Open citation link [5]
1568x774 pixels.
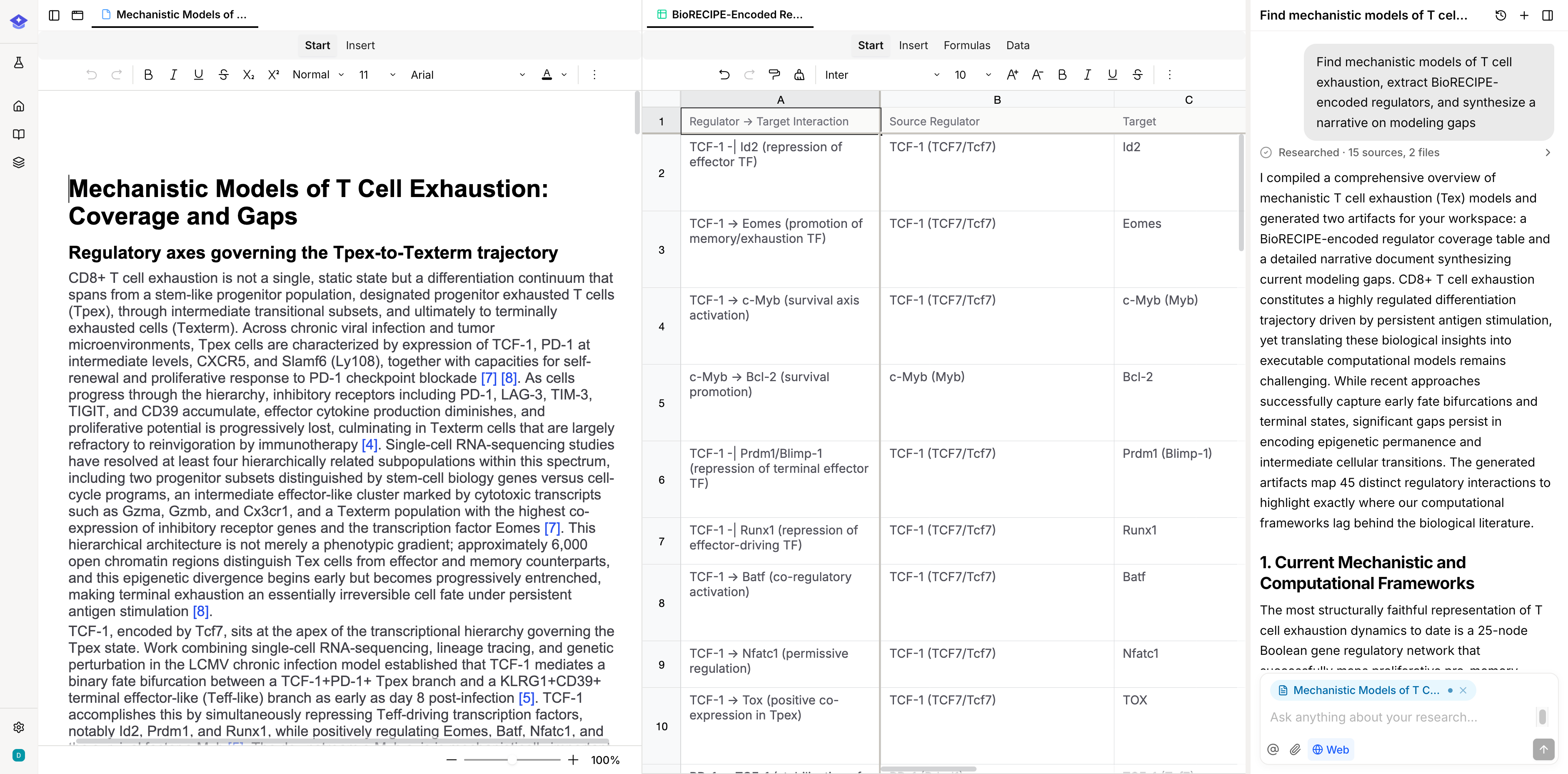(527, 698)
